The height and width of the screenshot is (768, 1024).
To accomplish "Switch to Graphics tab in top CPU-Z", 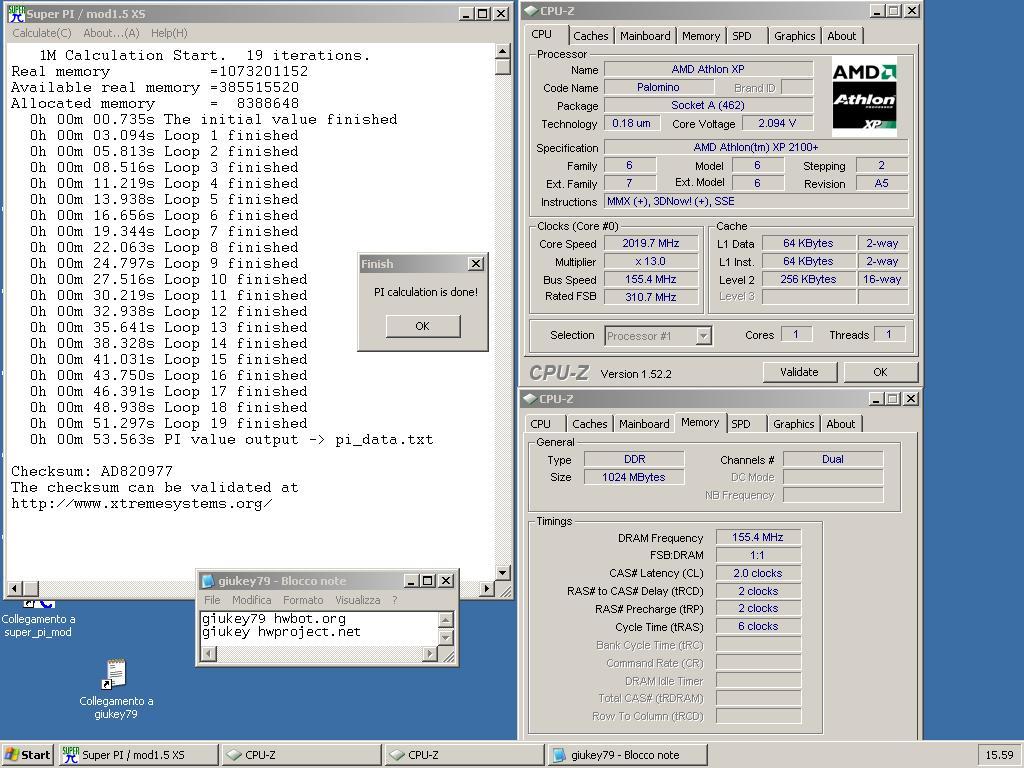I will click(795, 36).
